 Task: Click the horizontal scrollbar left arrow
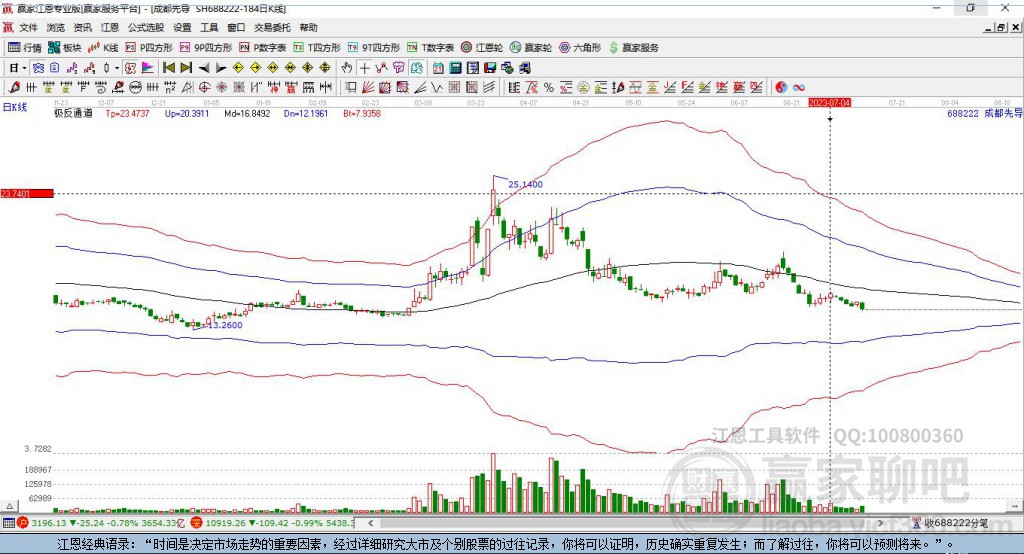click(x=371, y=523)
